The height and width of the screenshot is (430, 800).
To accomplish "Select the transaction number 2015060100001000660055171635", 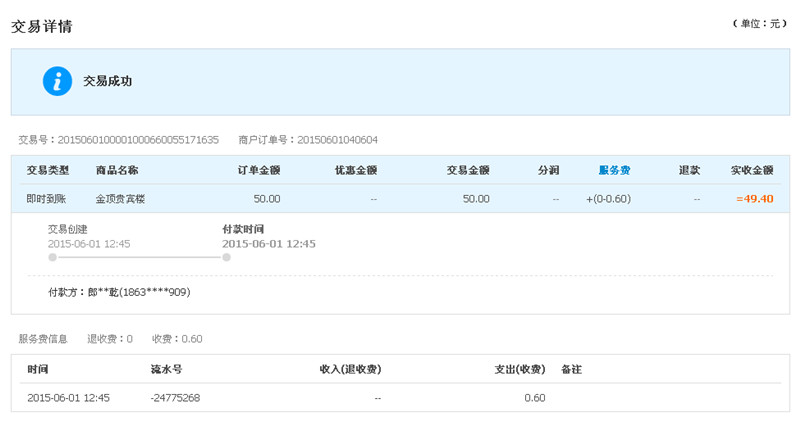I will (x=138, y=140).
